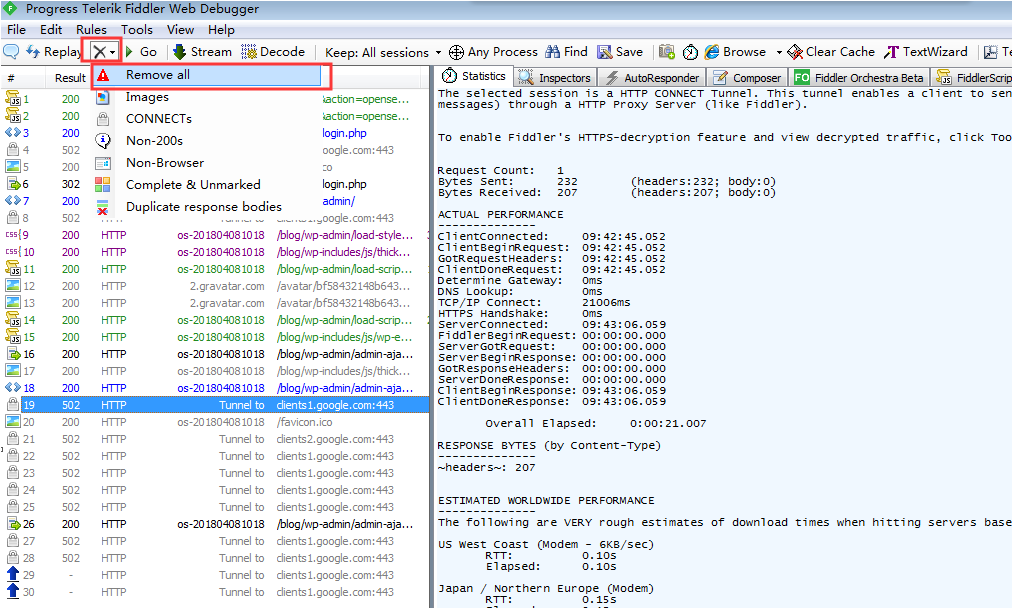
Task: Open the Tools menu
Action: 137,30
